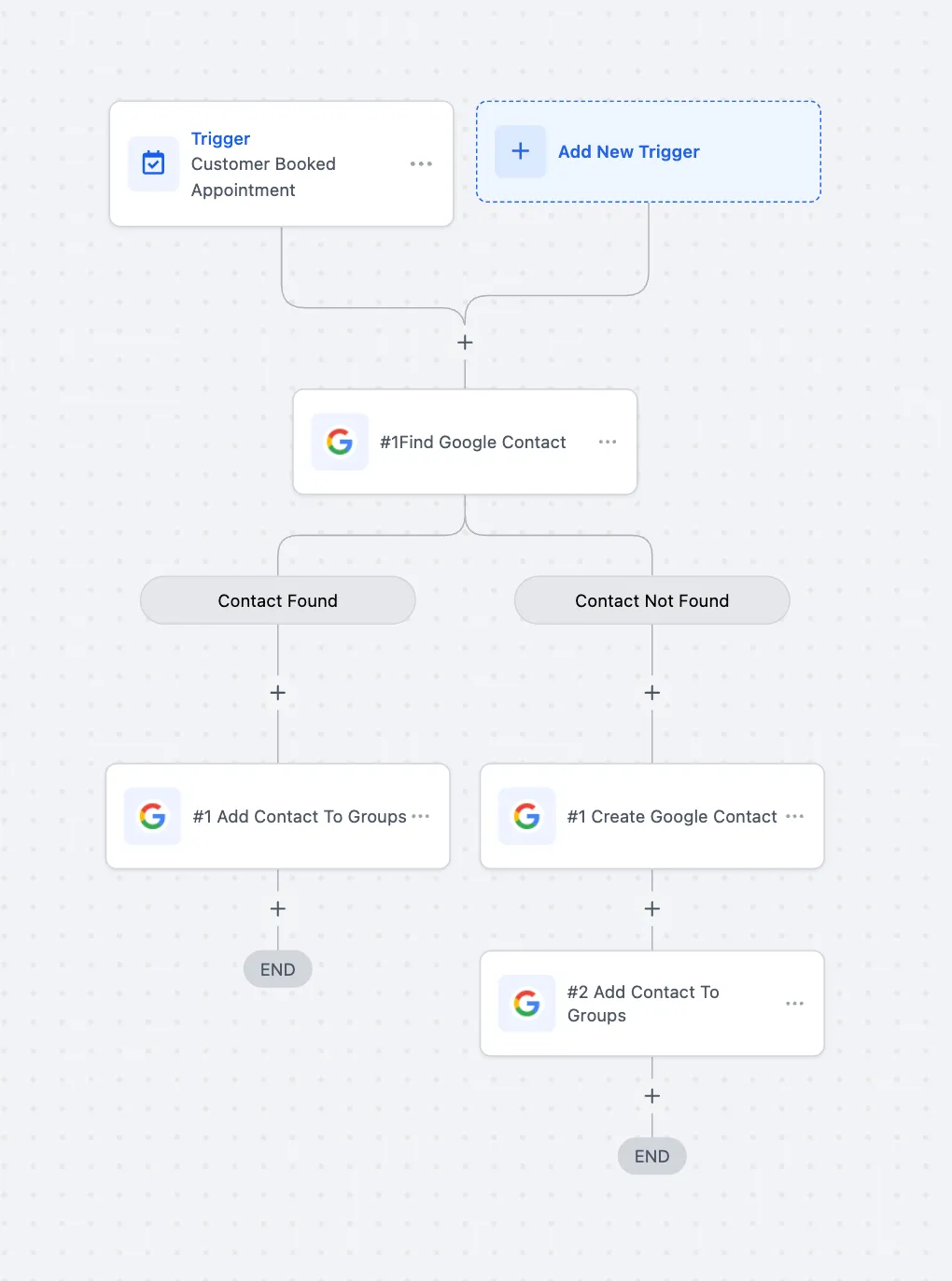Click Google icon on Find Google Contact

click(340, 442)
